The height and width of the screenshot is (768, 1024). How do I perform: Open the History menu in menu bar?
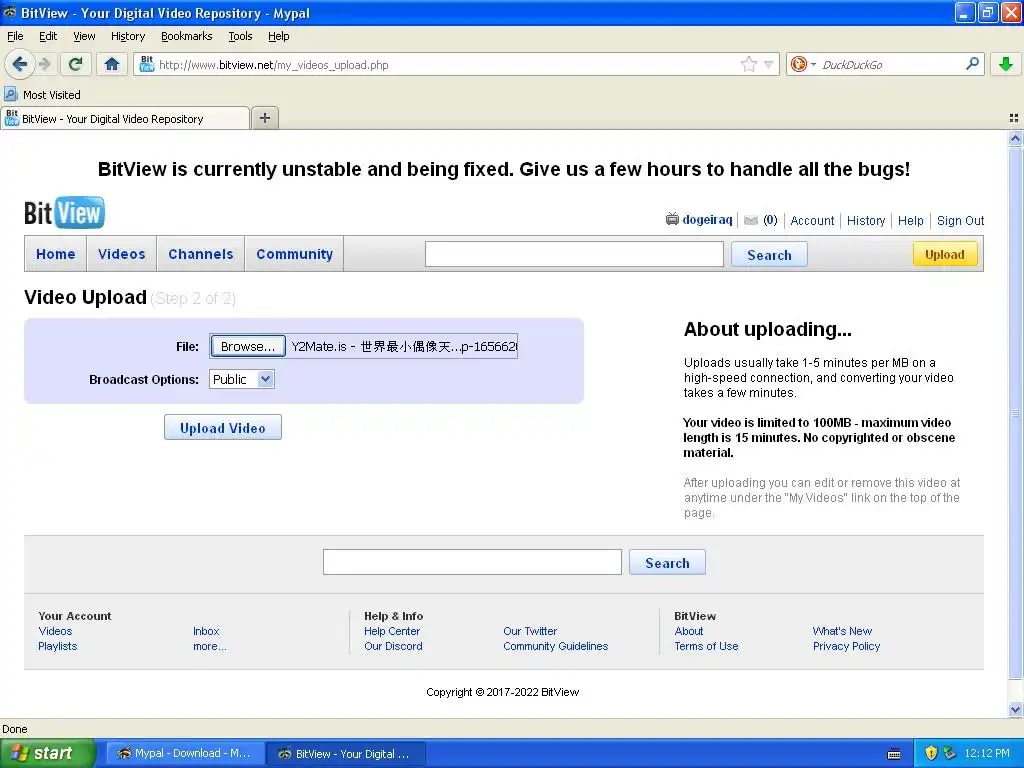(x=128, y=36)
